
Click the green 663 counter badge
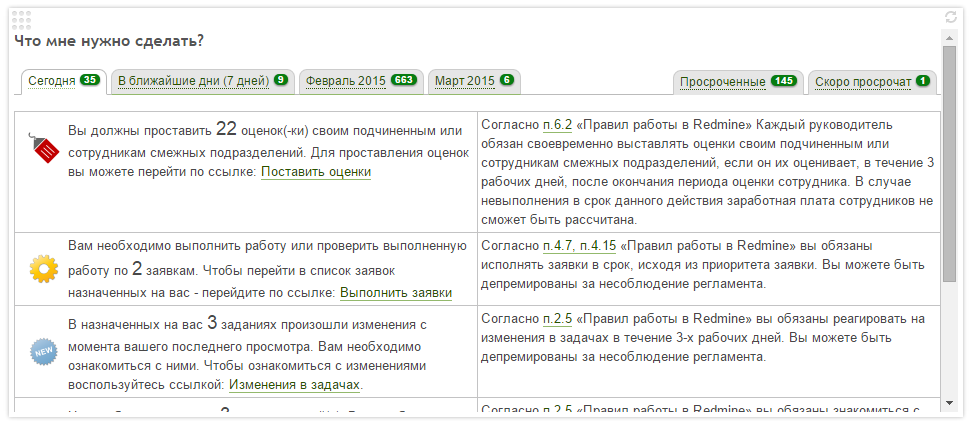[404, 80]
